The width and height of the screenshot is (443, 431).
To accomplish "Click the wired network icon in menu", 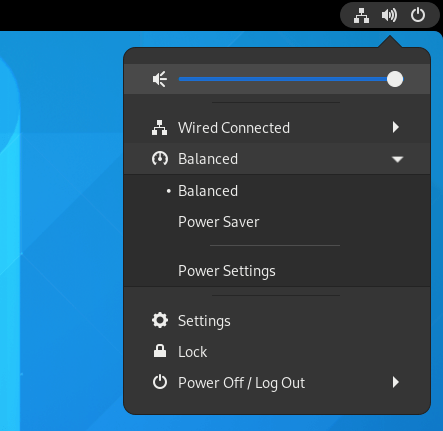I will (160, 128).
